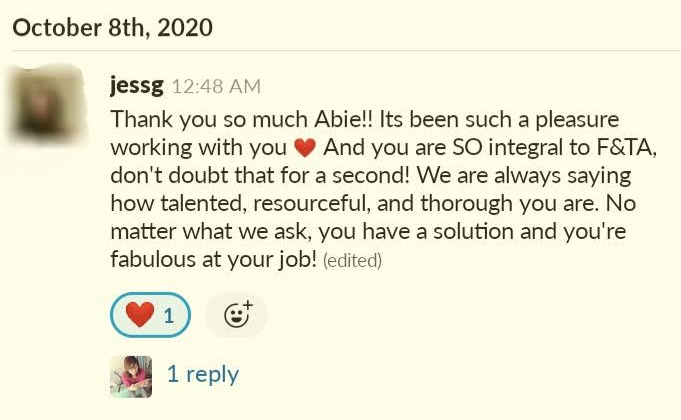Click the "(edited)" label after the message

coord(352,262)
